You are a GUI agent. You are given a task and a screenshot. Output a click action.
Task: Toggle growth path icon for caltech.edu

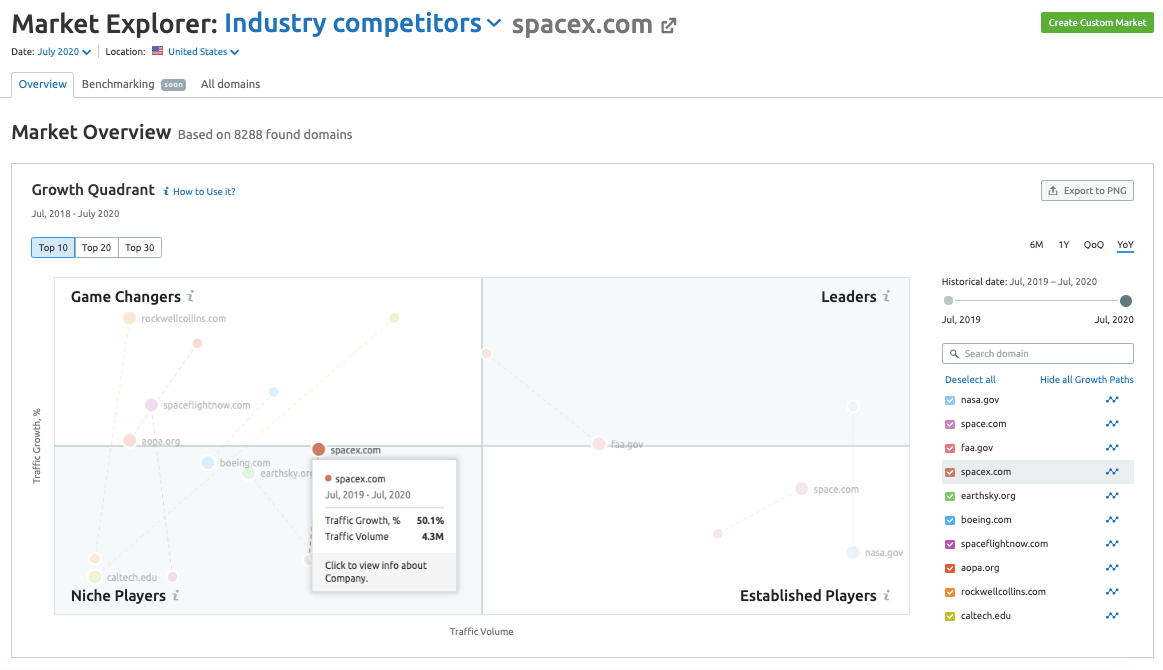pos(1112,616)
